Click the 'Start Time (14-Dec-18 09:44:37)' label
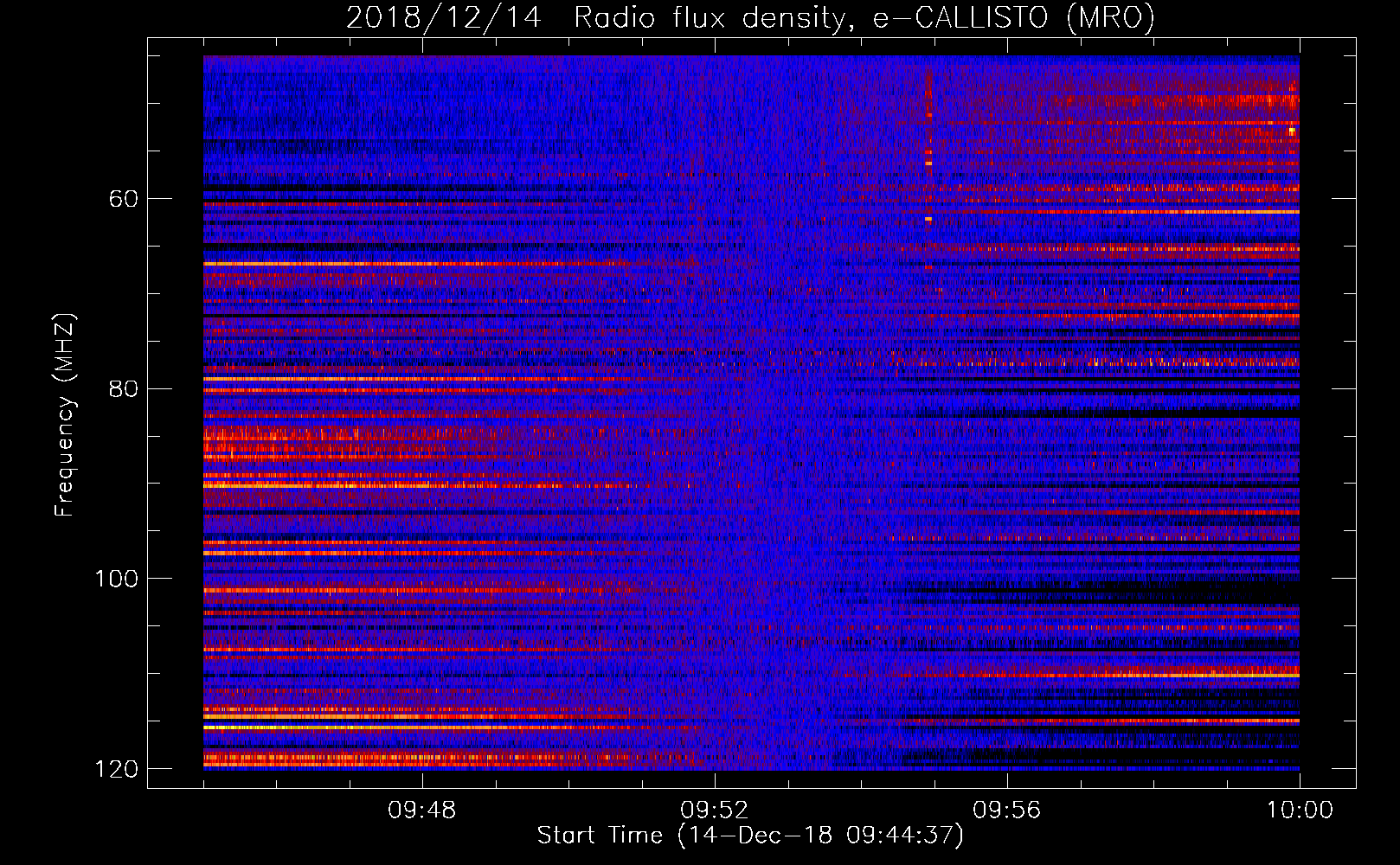1400x865 pixels. tap(750, 836)
